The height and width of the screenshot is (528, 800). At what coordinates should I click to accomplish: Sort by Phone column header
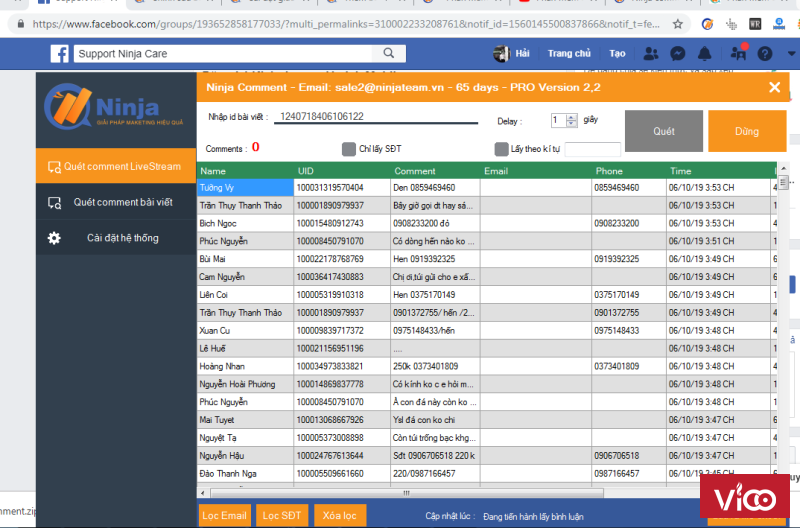point(629,171)
